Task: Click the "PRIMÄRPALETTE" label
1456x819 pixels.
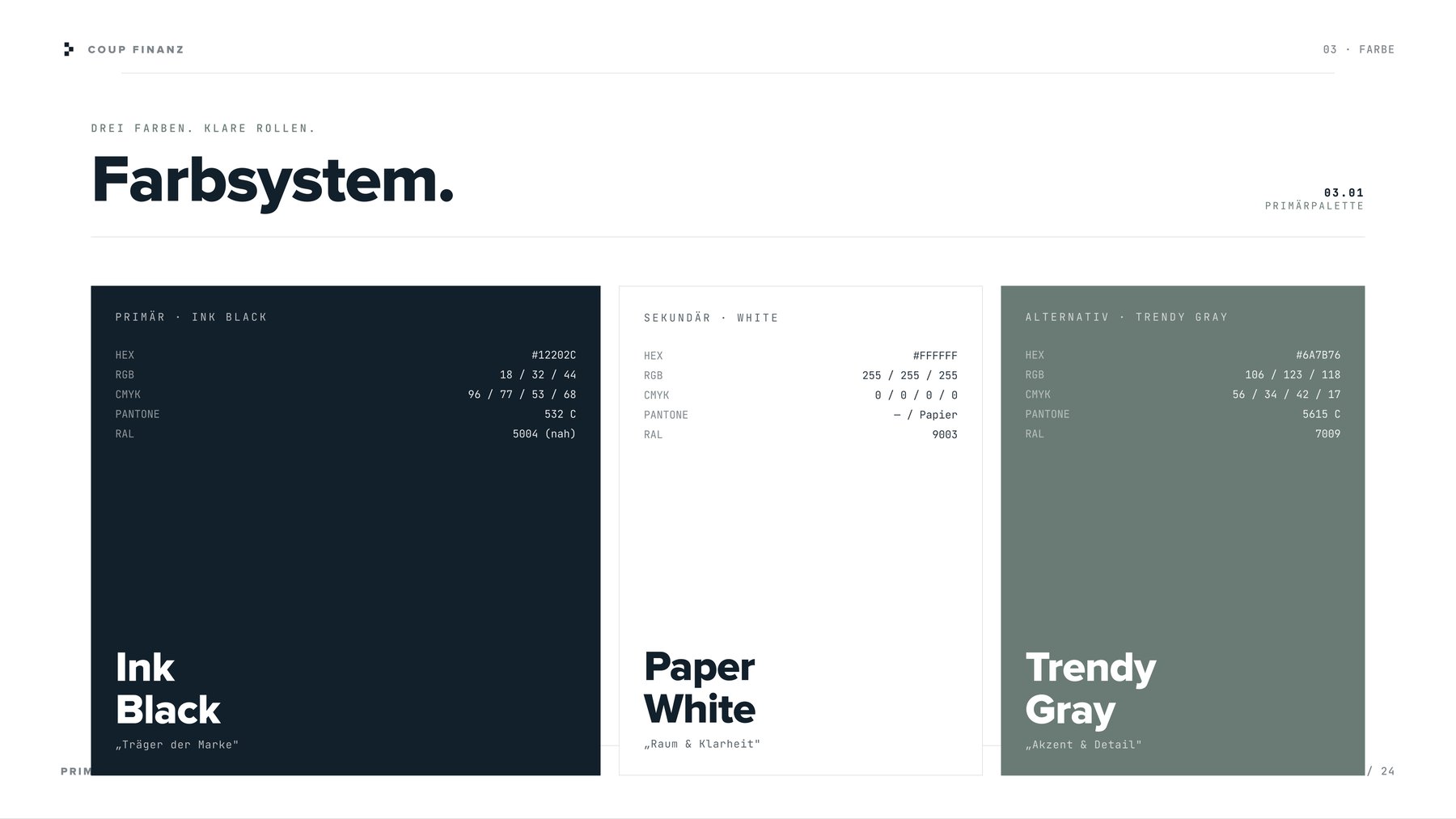Action: (x=1314, y=206)
